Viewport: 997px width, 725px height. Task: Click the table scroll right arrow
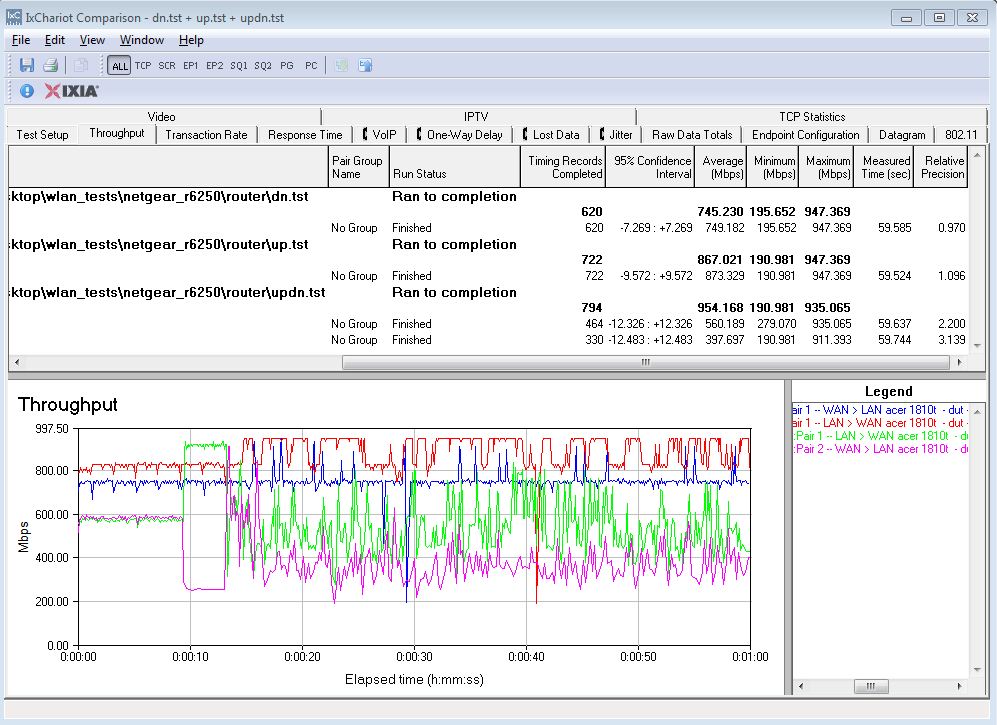[x=959, y=362]
